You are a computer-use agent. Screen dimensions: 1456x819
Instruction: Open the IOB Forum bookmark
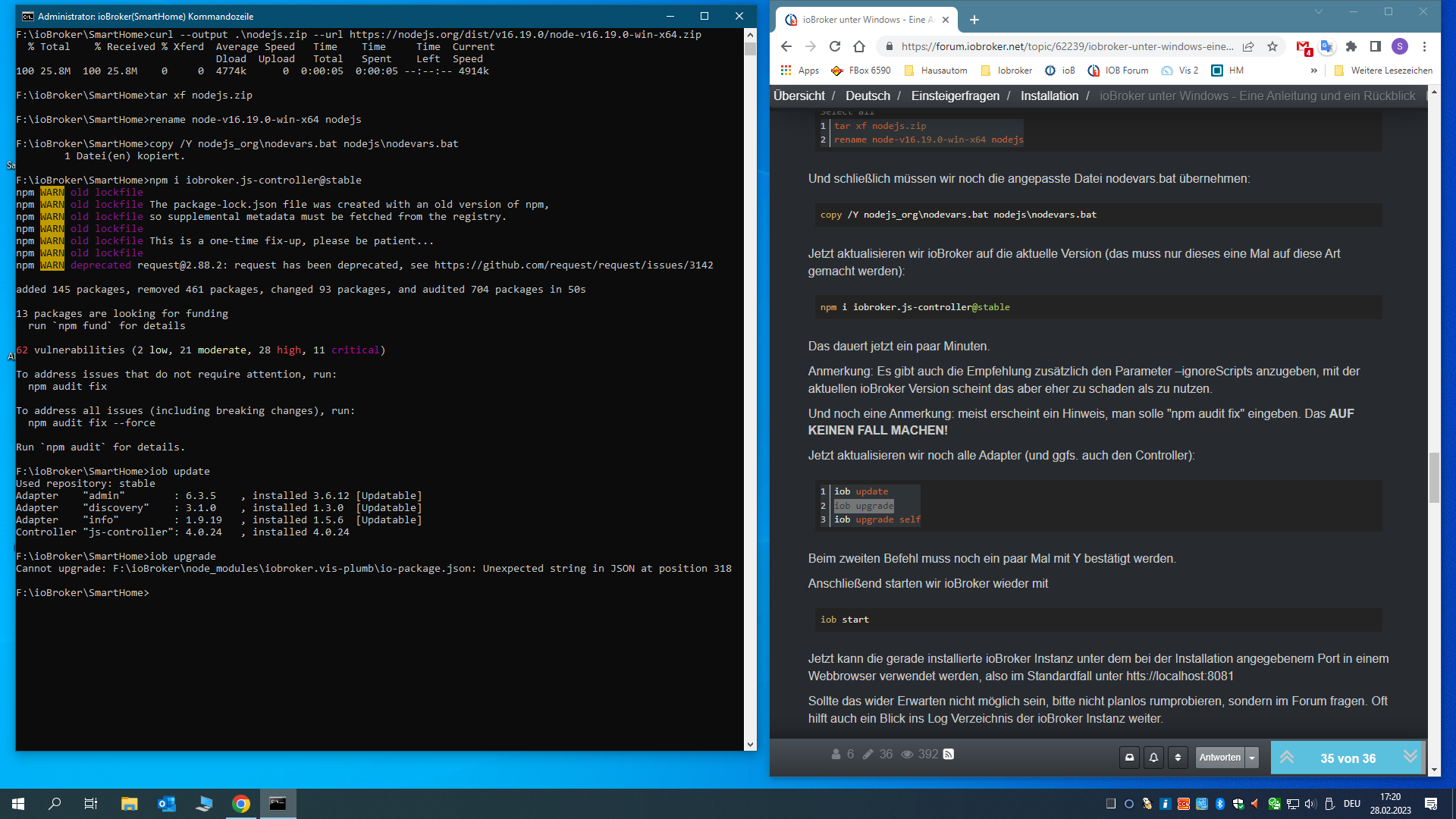(x=1119, y=71)
